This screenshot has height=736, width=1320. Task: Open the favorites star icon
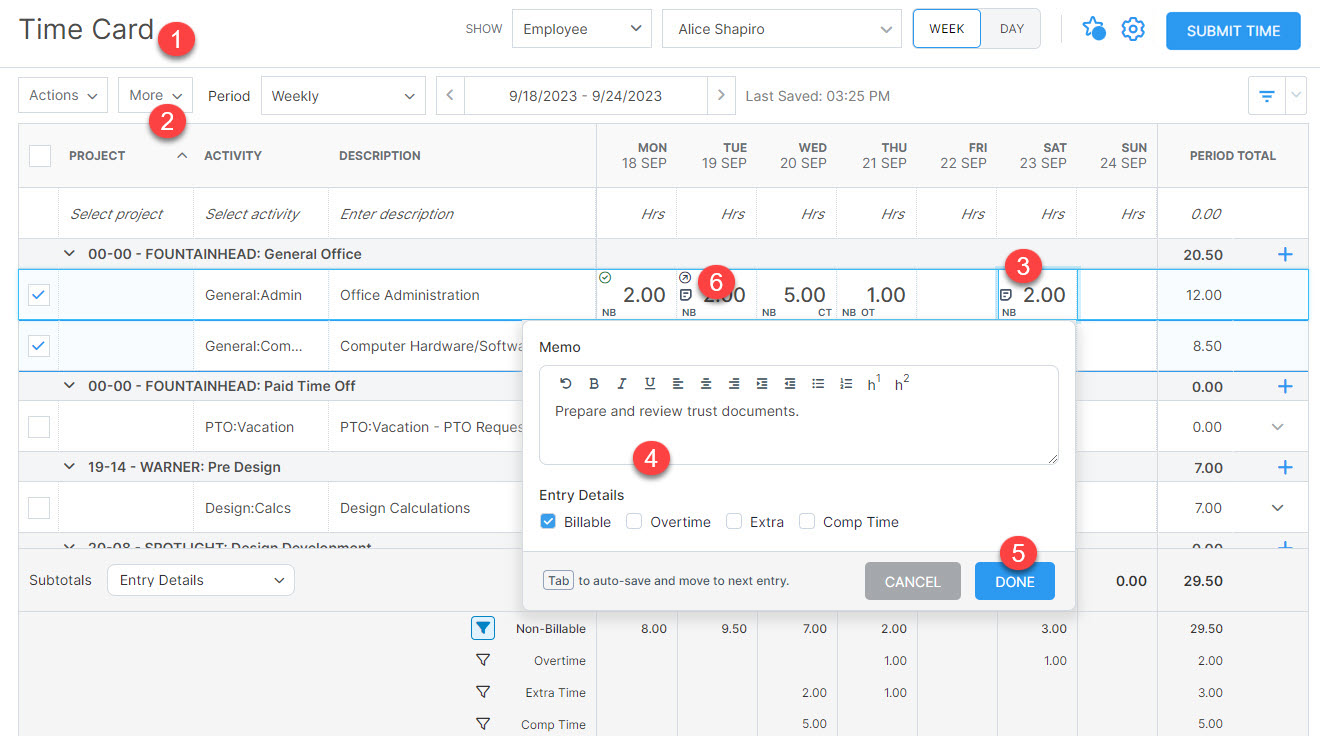tap(1093, 29)
